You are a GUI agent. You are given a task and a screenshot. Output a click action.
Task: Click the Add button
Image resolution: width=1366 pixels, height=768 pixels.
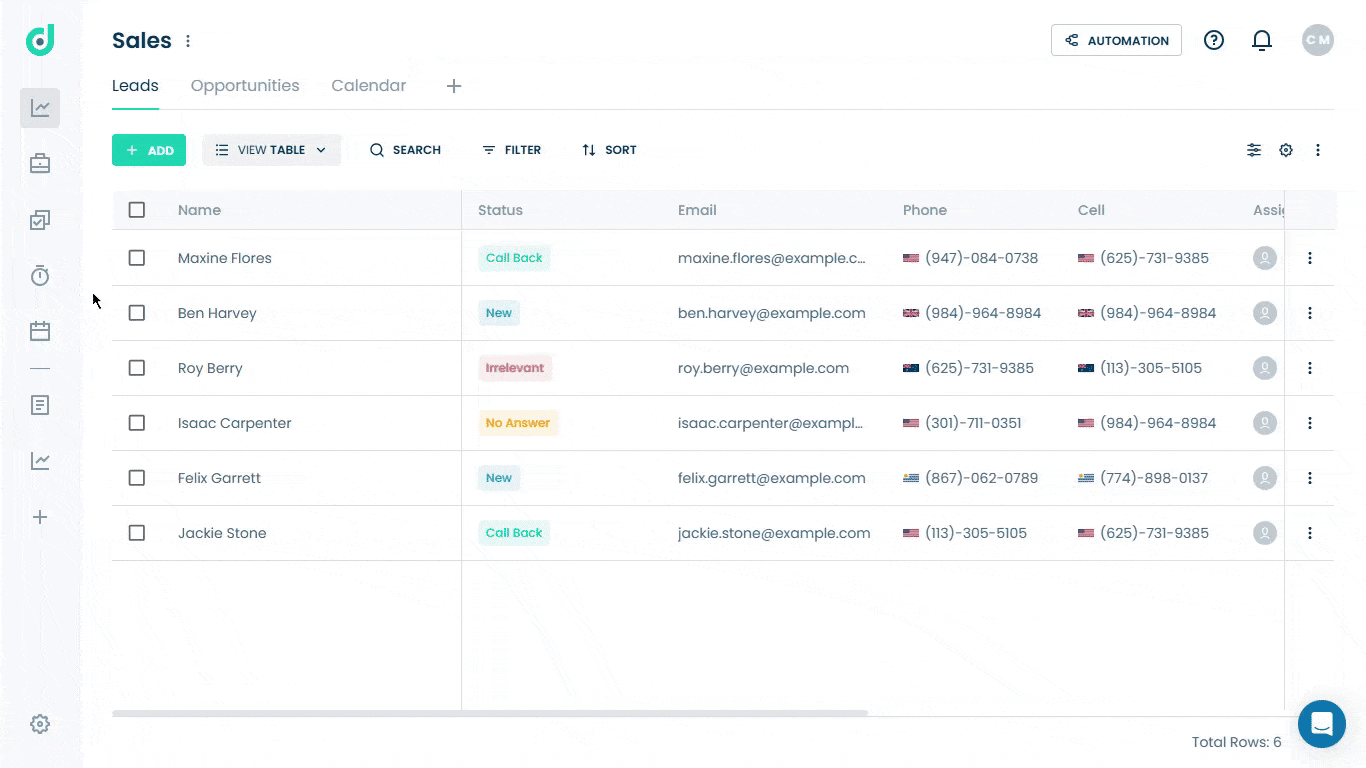[149, 150]
